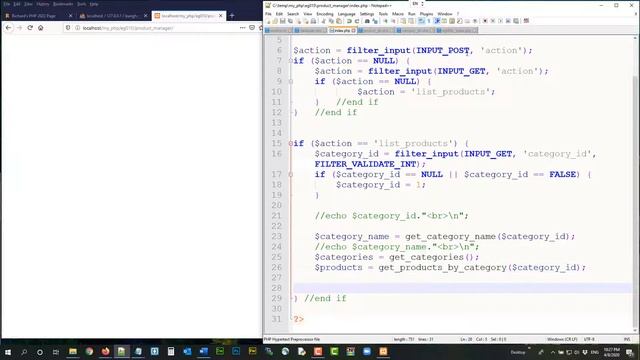Image resolution: width=640 pixels, height=360 pixels.
Task: Collapse fold marker at line 17
Action: click(x=291, y=175)
